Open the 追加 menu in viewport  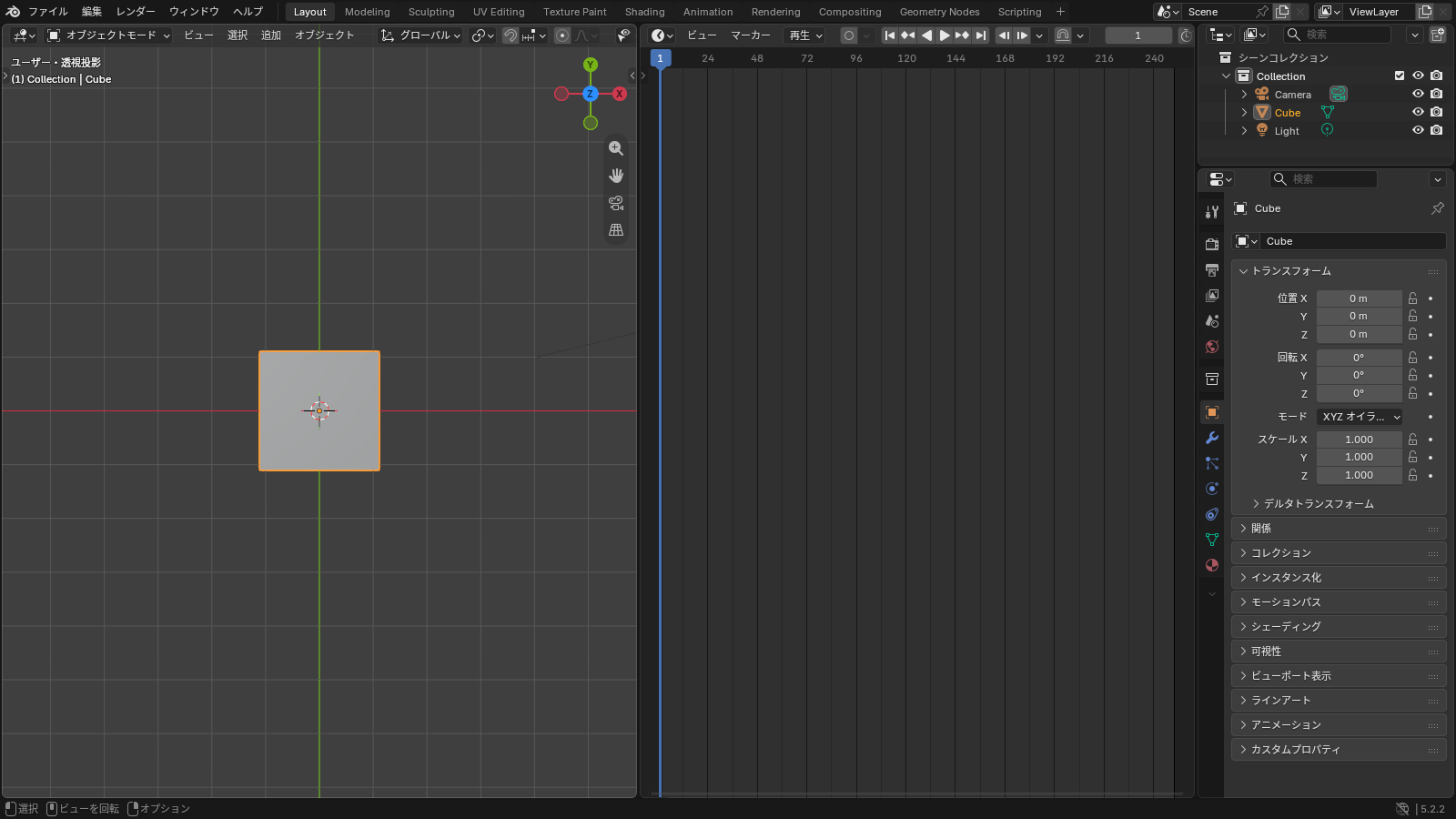click(x=271, y=35)
